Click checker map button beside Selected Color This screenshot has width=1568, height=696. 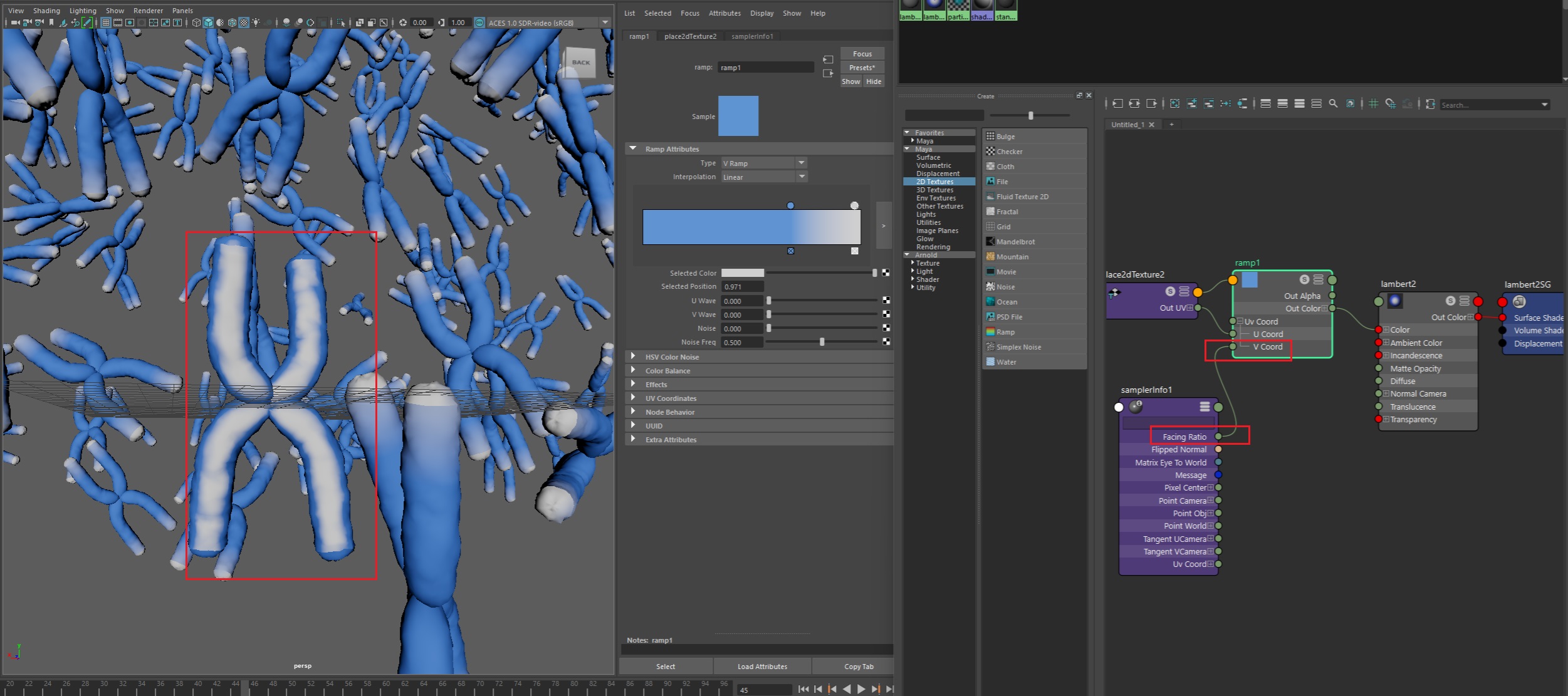pyautogui.click(x=886, y=273)
